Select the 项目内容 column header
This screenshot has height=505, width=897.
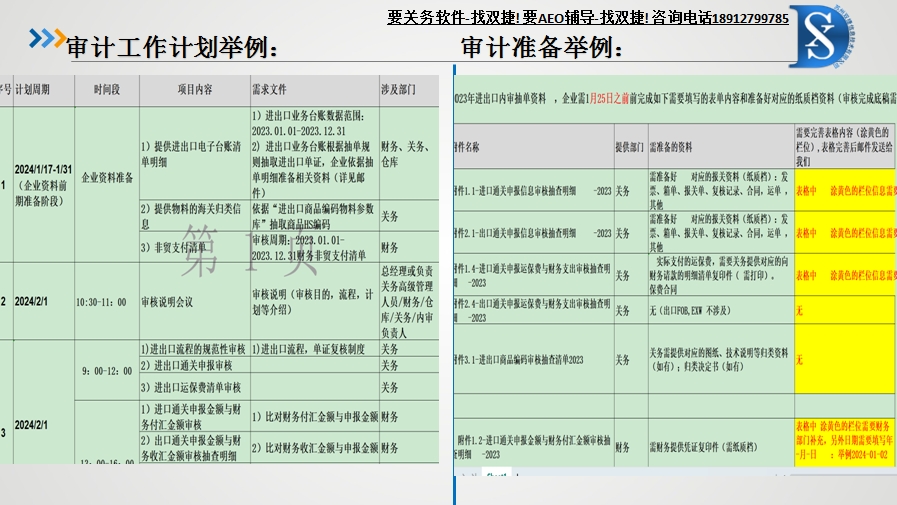pyautogui.click(x=194, y=89)
